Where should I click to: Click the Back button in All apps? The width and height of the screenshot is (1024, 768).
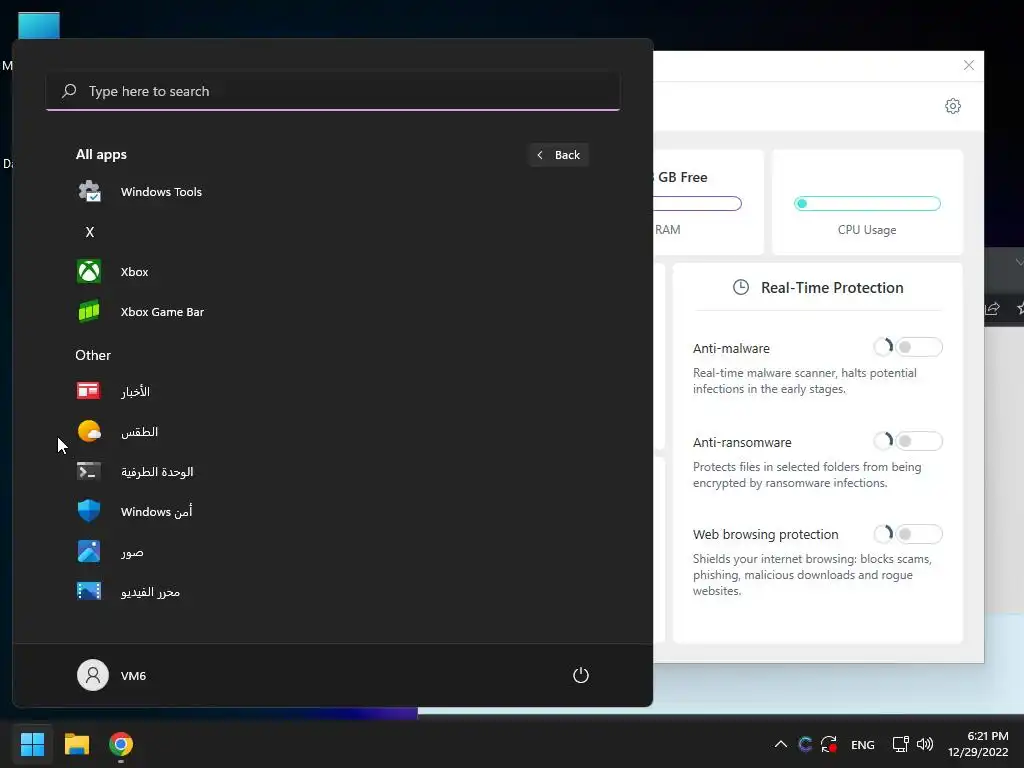click(559, 155)
